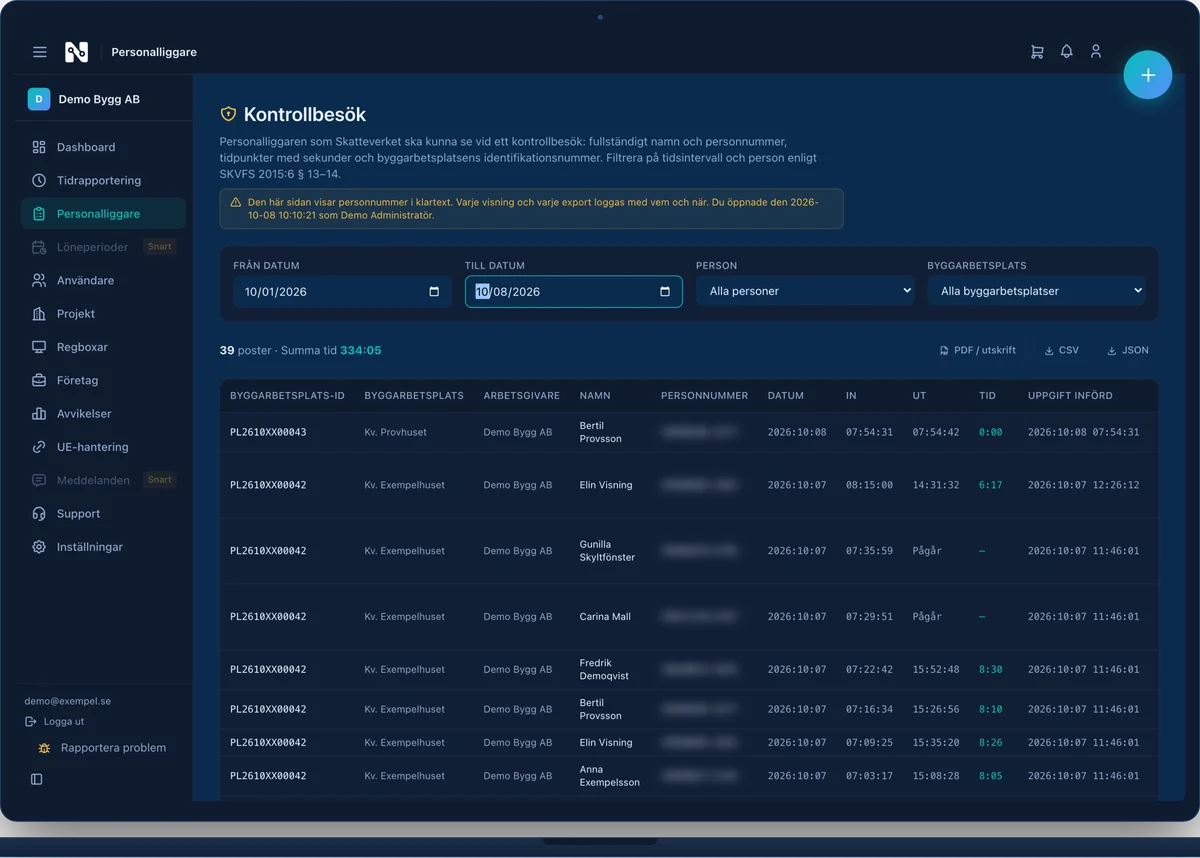Click IN time 08:15:00

pyautogui.click(x=869, y=485)
